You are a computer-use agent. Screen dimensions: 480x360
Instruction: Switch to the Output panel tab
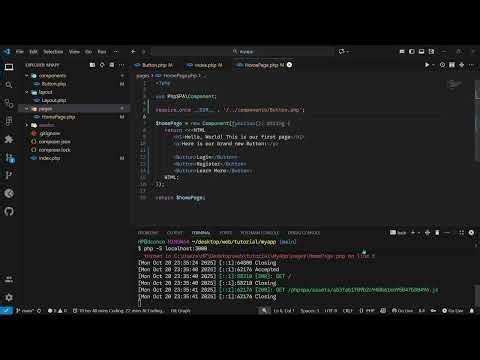tap(175, 233)
